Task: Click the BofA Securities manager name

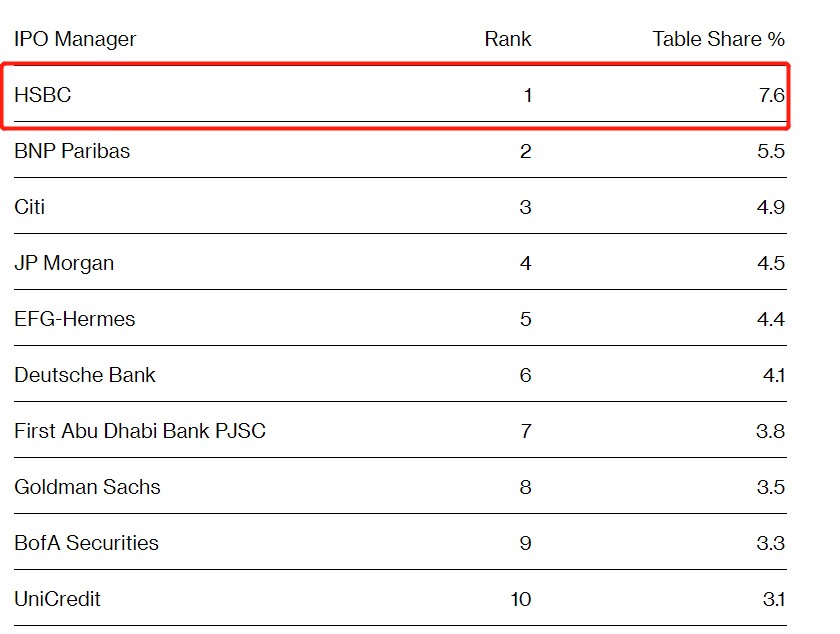Action: point(86,544)
